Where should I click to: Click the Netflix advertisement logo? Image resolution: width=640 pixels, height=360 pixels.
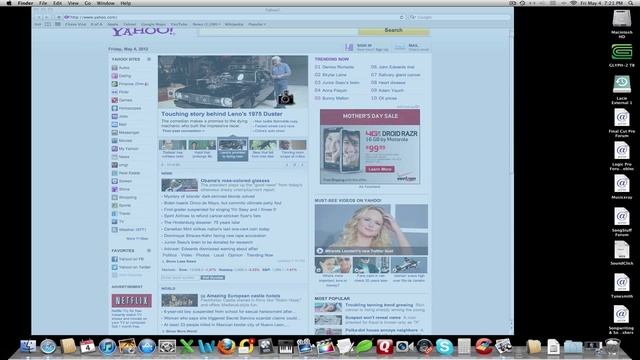click(131, 301)
